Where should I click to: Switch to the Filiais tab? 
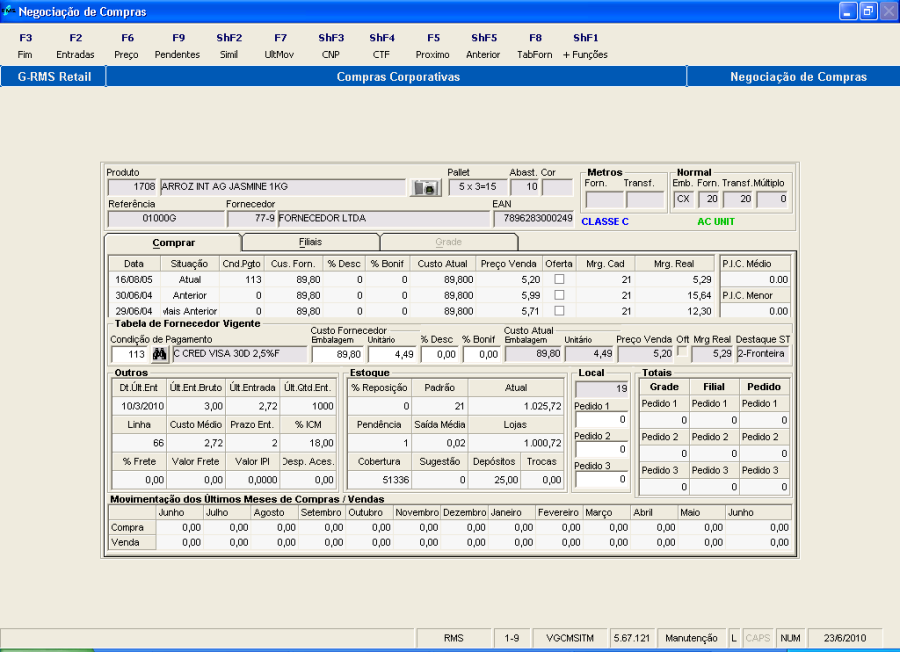(310, 242)
